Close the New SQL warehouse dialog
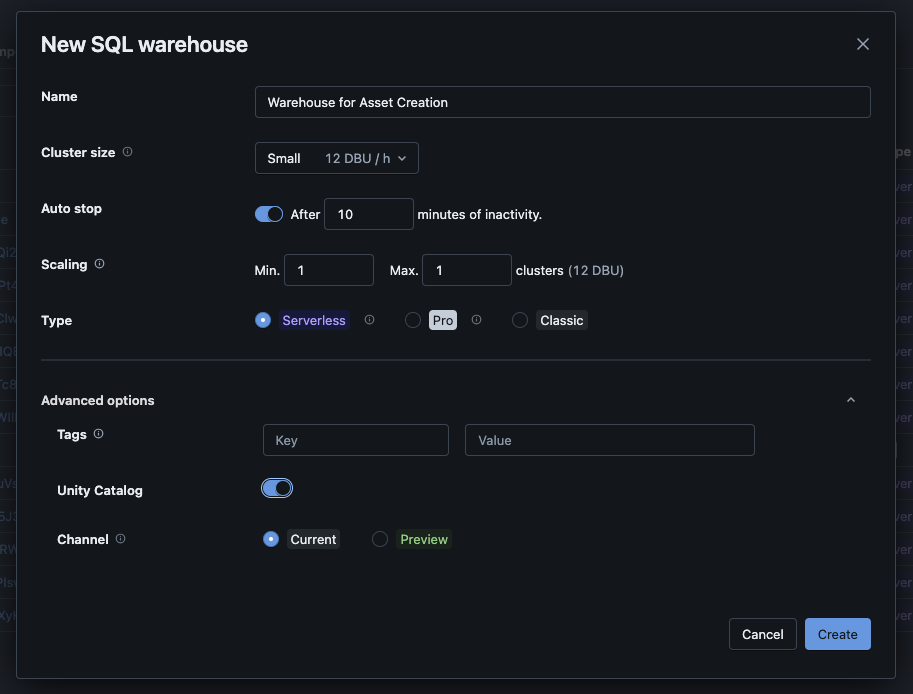 [862, 44]
